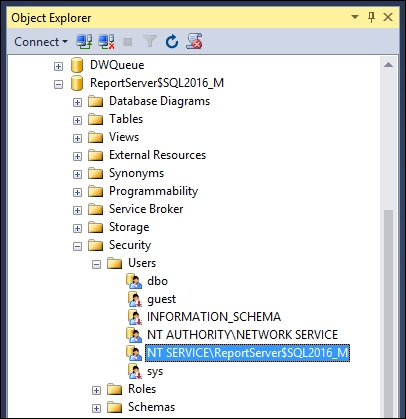Select NT AUTHORITY\NETWORK SERVICE user label

click(x=242, y=335)
